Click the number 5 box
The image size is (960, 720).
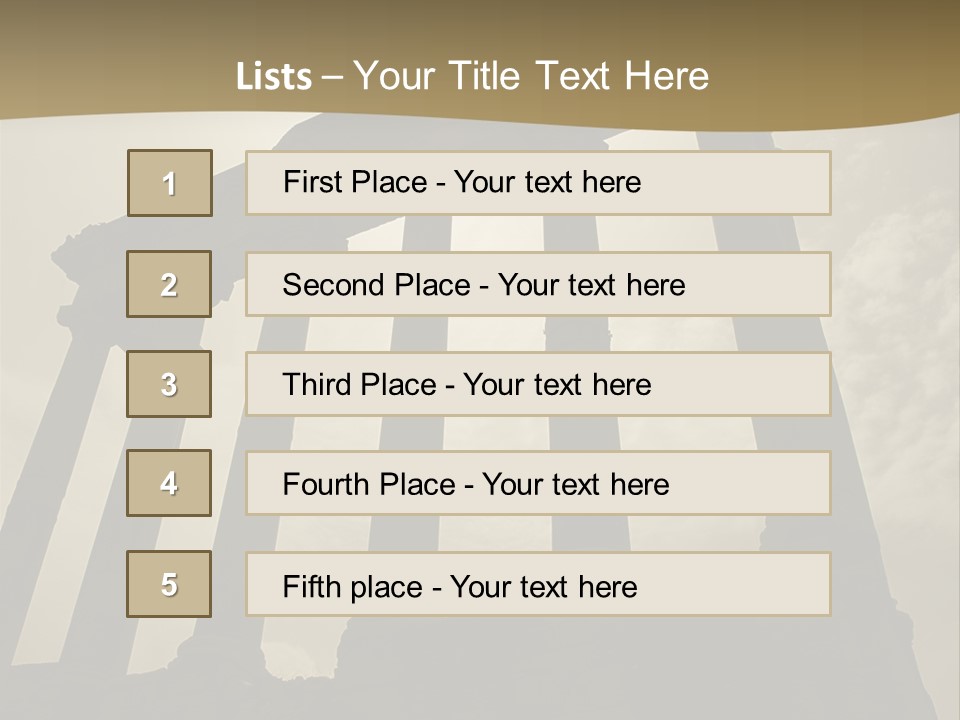(x=169, y=584)
